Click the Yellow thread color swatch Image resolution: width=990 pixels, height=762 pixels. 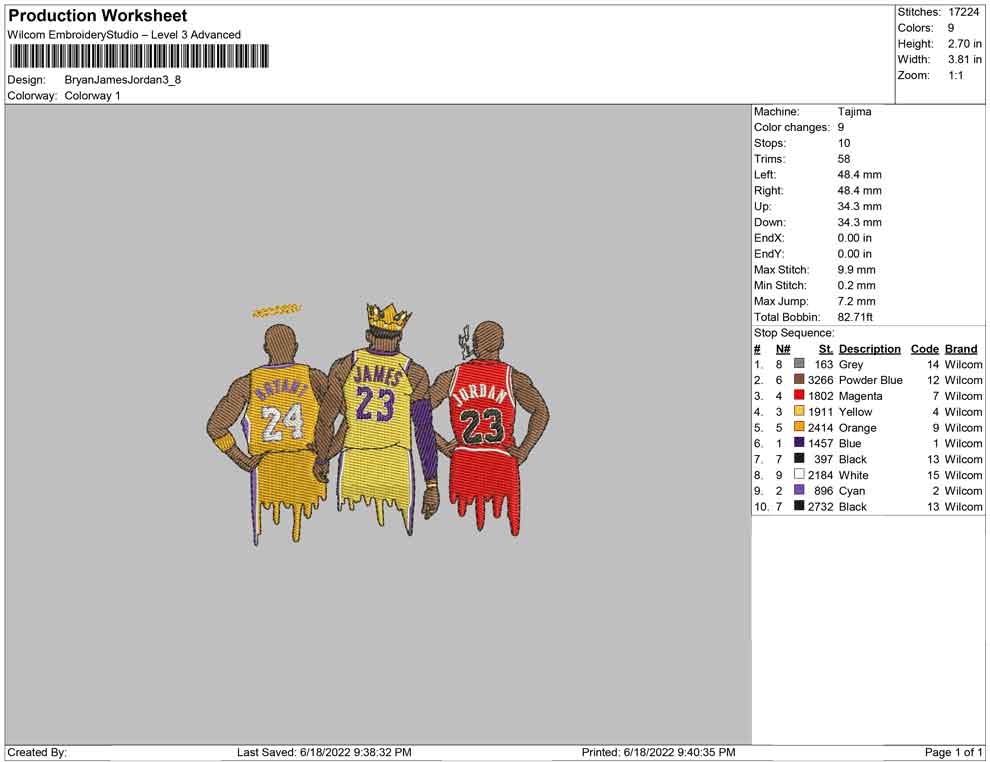(799, 411)
